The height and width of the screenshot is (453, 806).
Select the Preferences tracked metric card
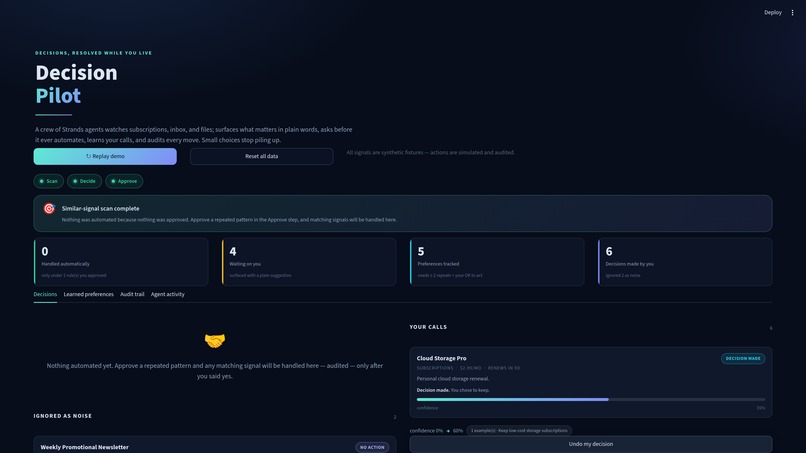(497, 262)
